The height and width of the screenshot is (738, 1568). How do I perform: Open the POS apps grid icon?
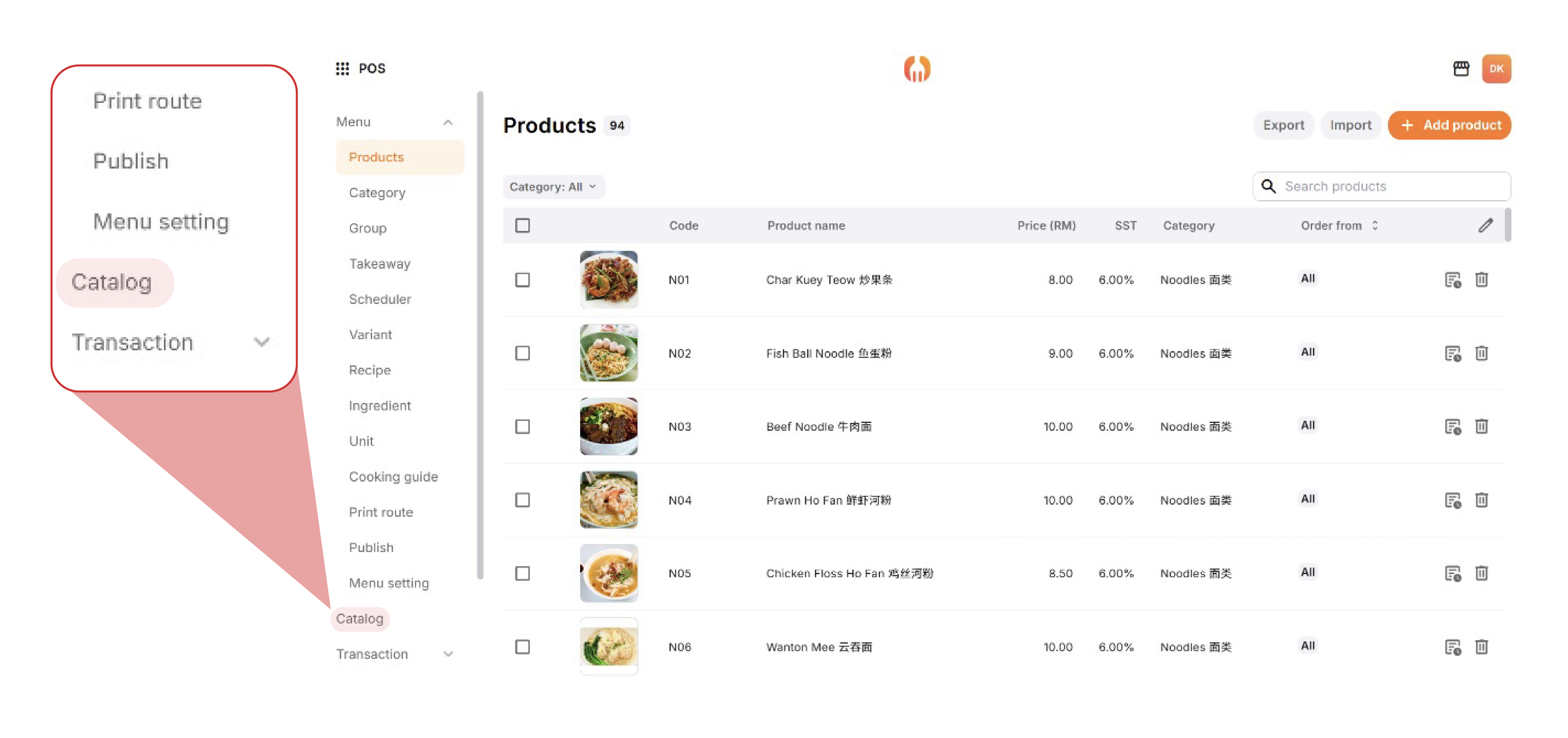point(342,68)
